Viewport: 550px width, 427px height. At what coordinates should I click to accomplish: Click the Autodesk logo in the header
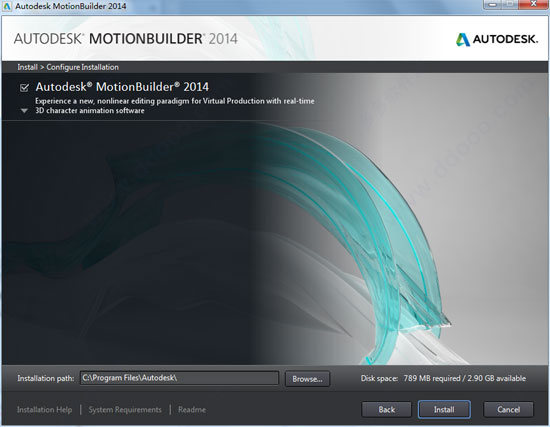click(497, 39)
